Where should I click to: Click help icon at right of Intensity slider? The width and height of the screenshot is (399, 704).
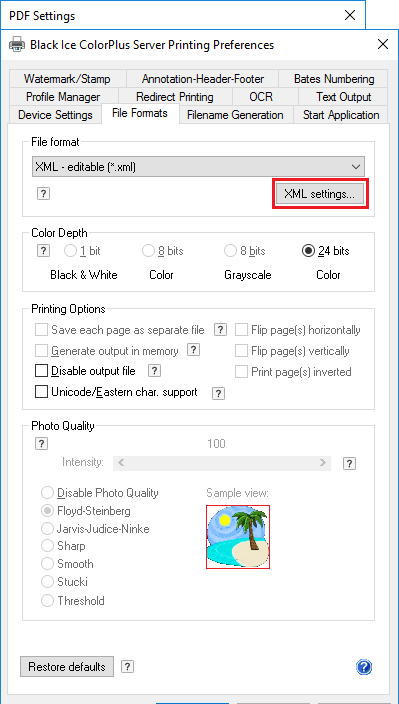[x=349, y=463]
